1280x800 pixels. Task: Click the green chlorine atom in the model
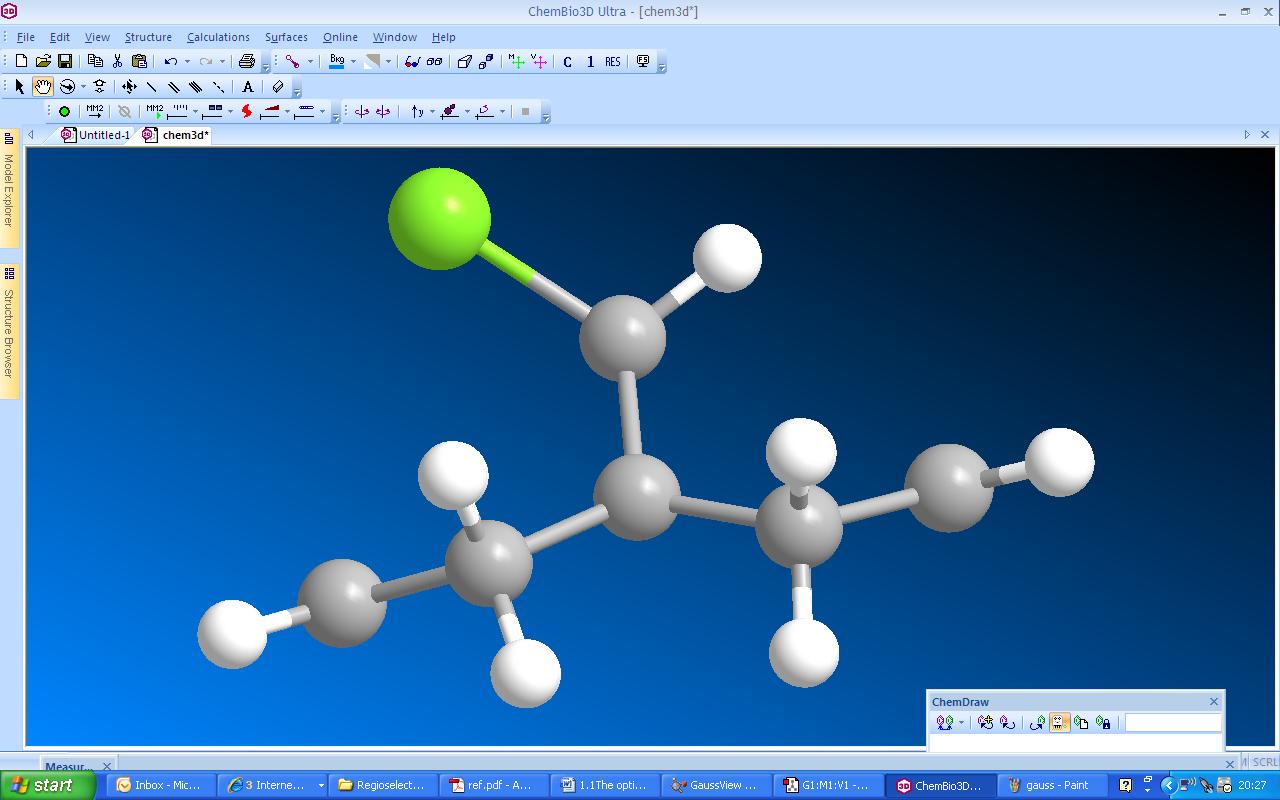tap(438, 219)
